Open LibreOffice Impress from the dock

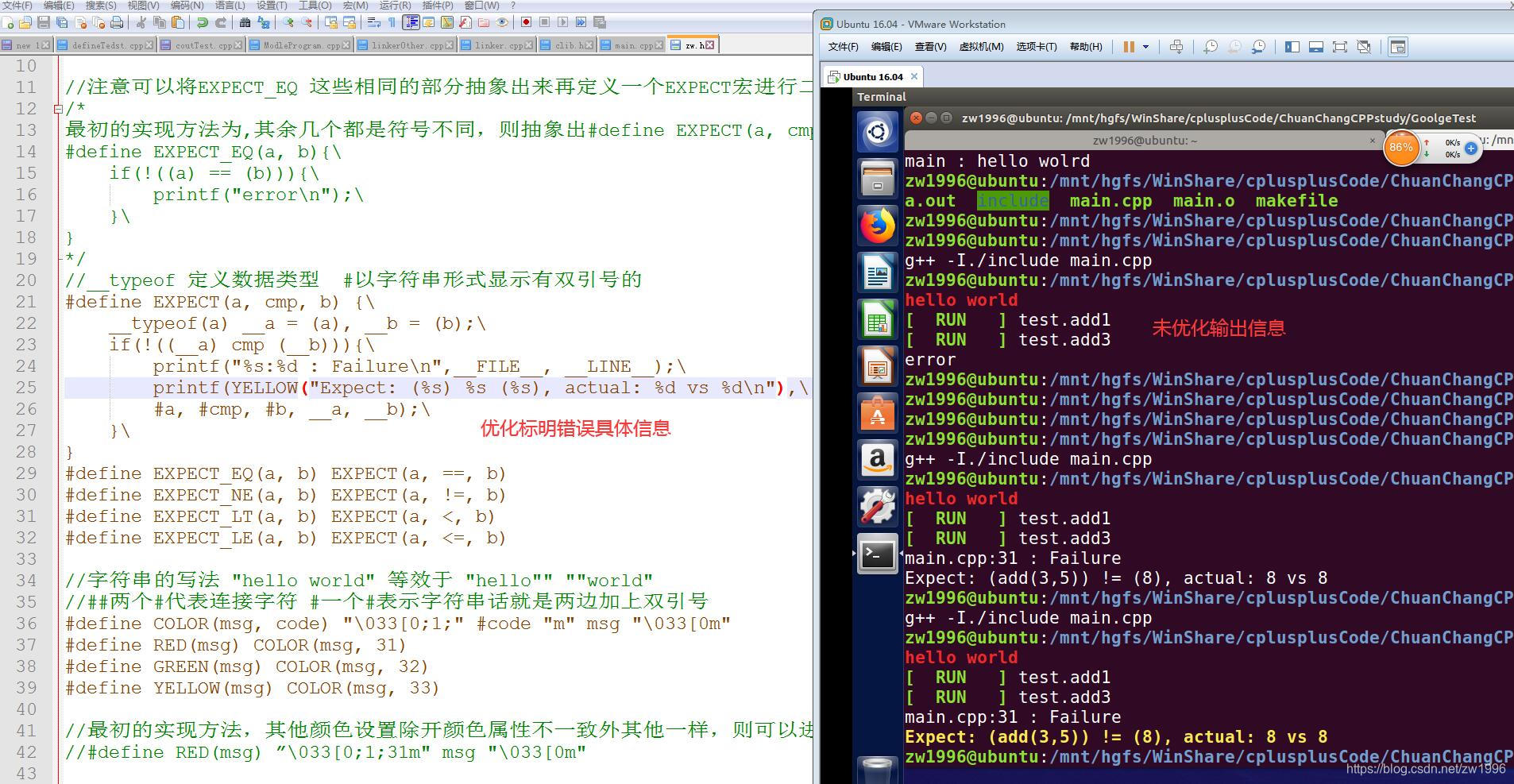tap(878, 367)
